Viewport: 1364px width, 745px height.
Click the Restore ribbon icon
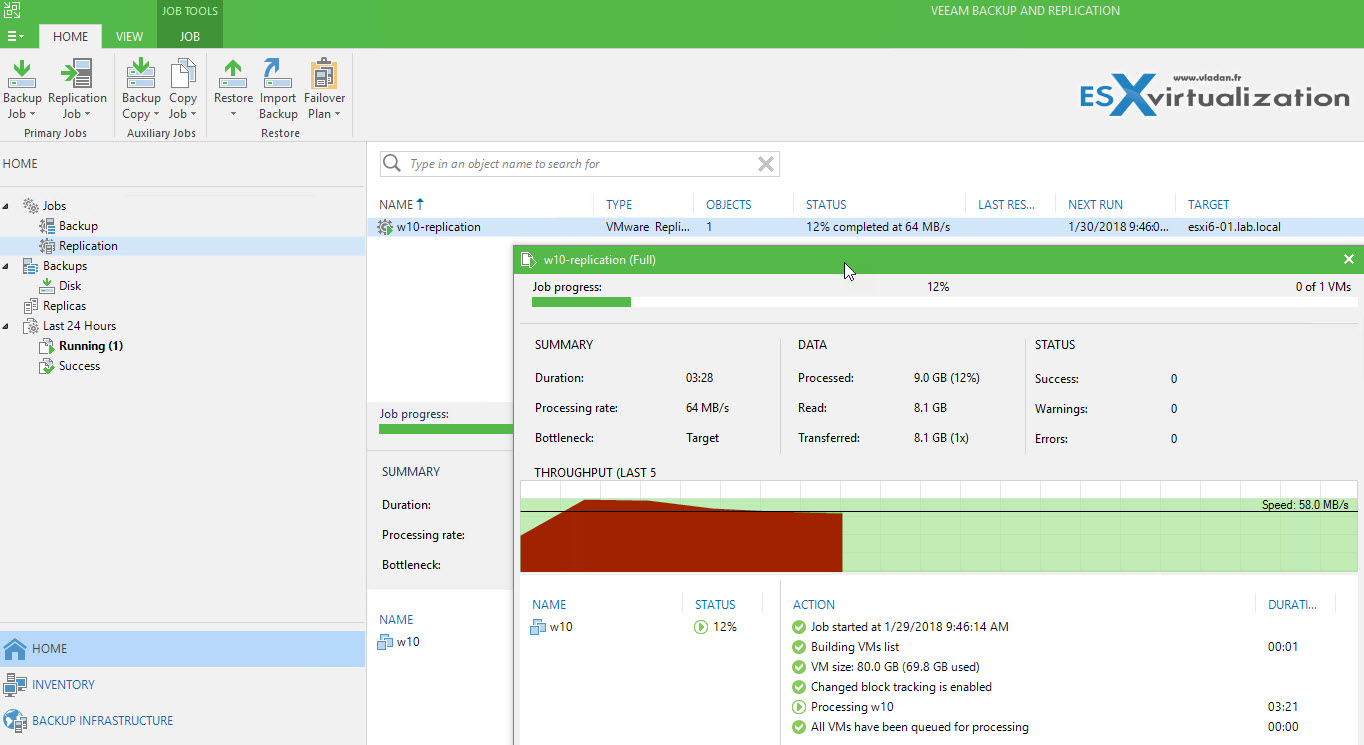233,75
